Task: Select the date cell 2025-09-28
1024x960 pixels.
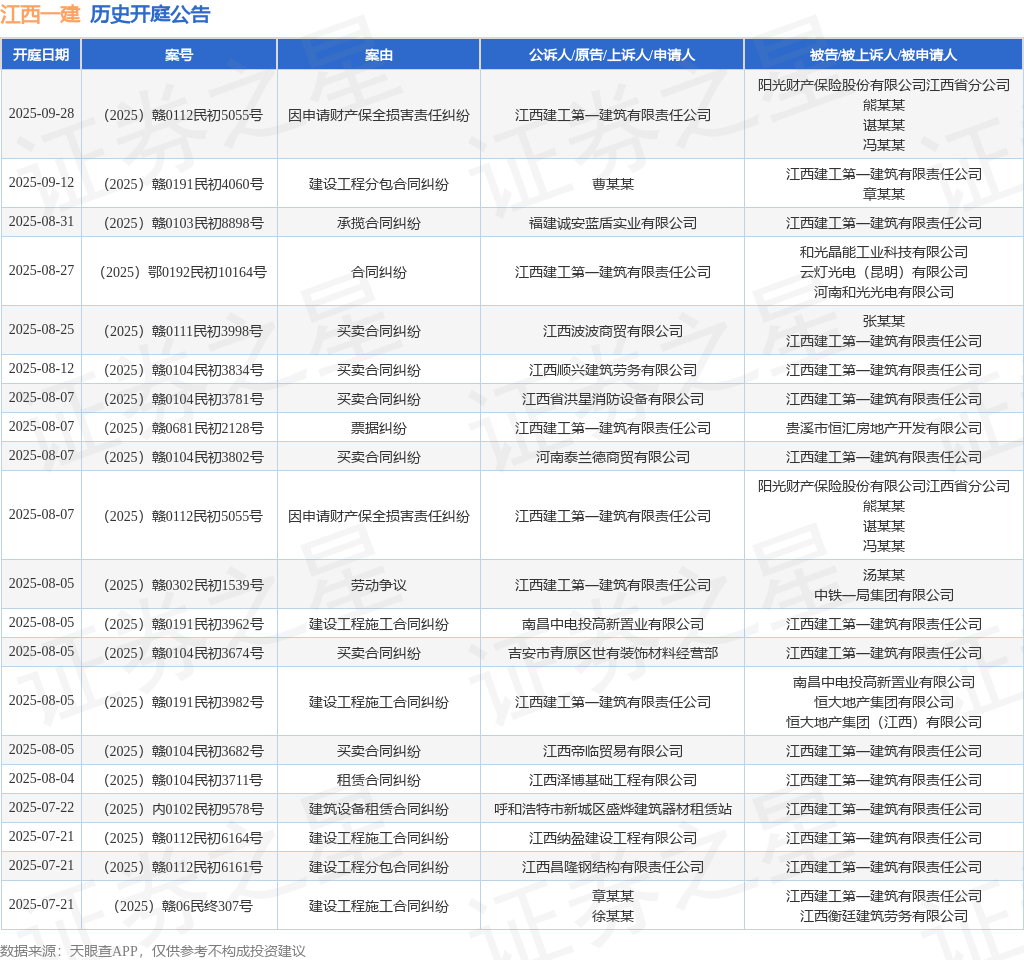Action: coord(41,114)
